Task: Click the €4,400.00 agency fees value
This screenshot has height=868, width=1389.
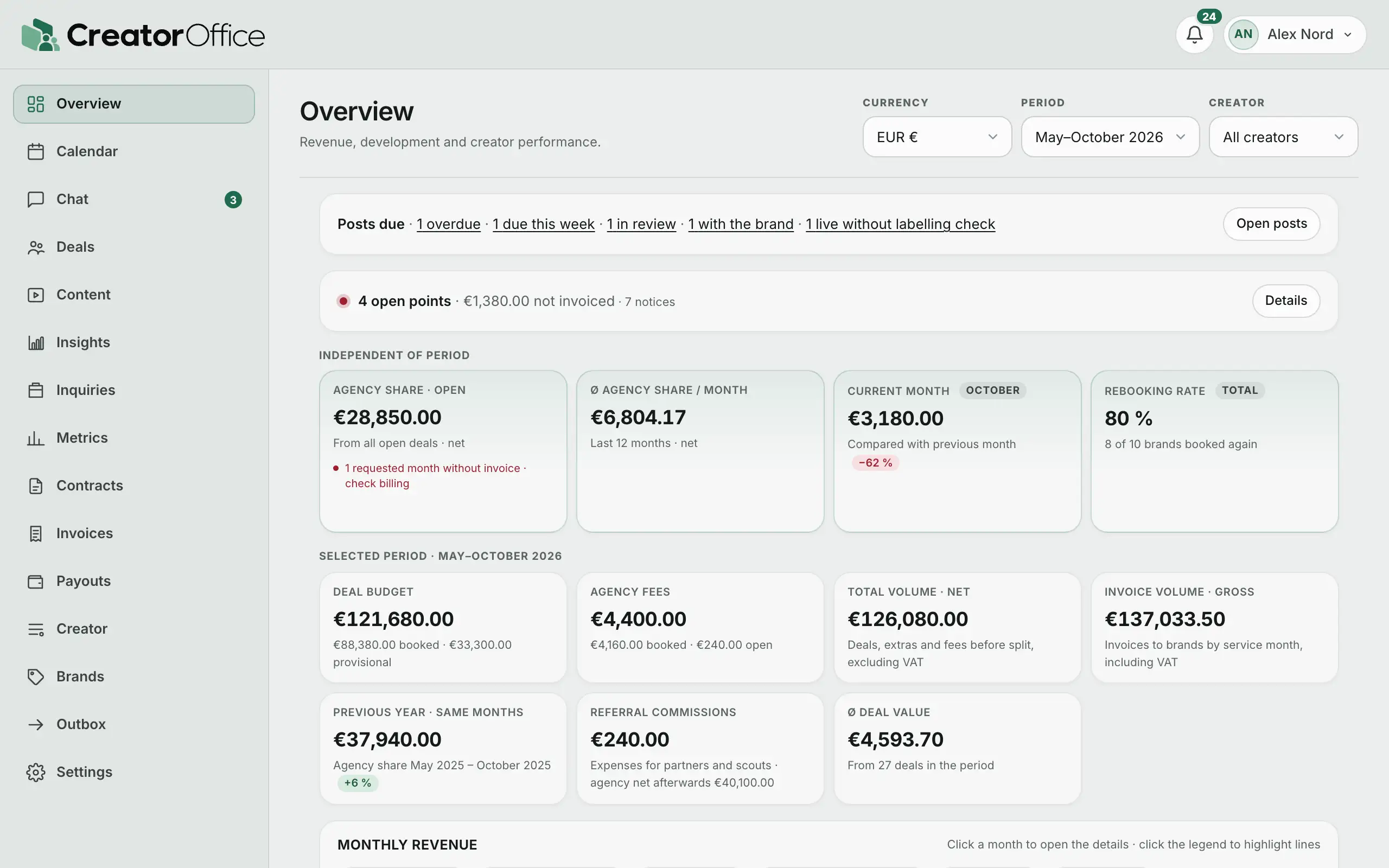Action: pyautogui.click(x=638, y=620)
